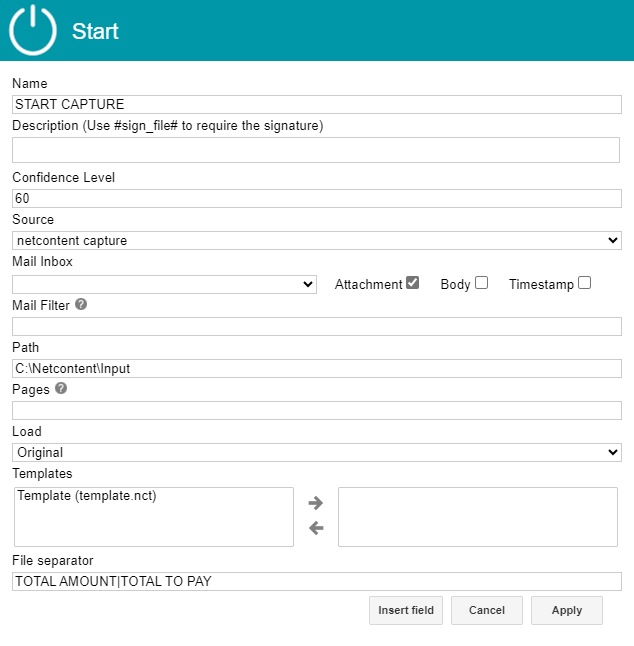Image resolution: width=634 pixels, height=646 pixels.
Task: Click the Path field with C:\Netcontent\Input
Action: click(x=317, y=368)
